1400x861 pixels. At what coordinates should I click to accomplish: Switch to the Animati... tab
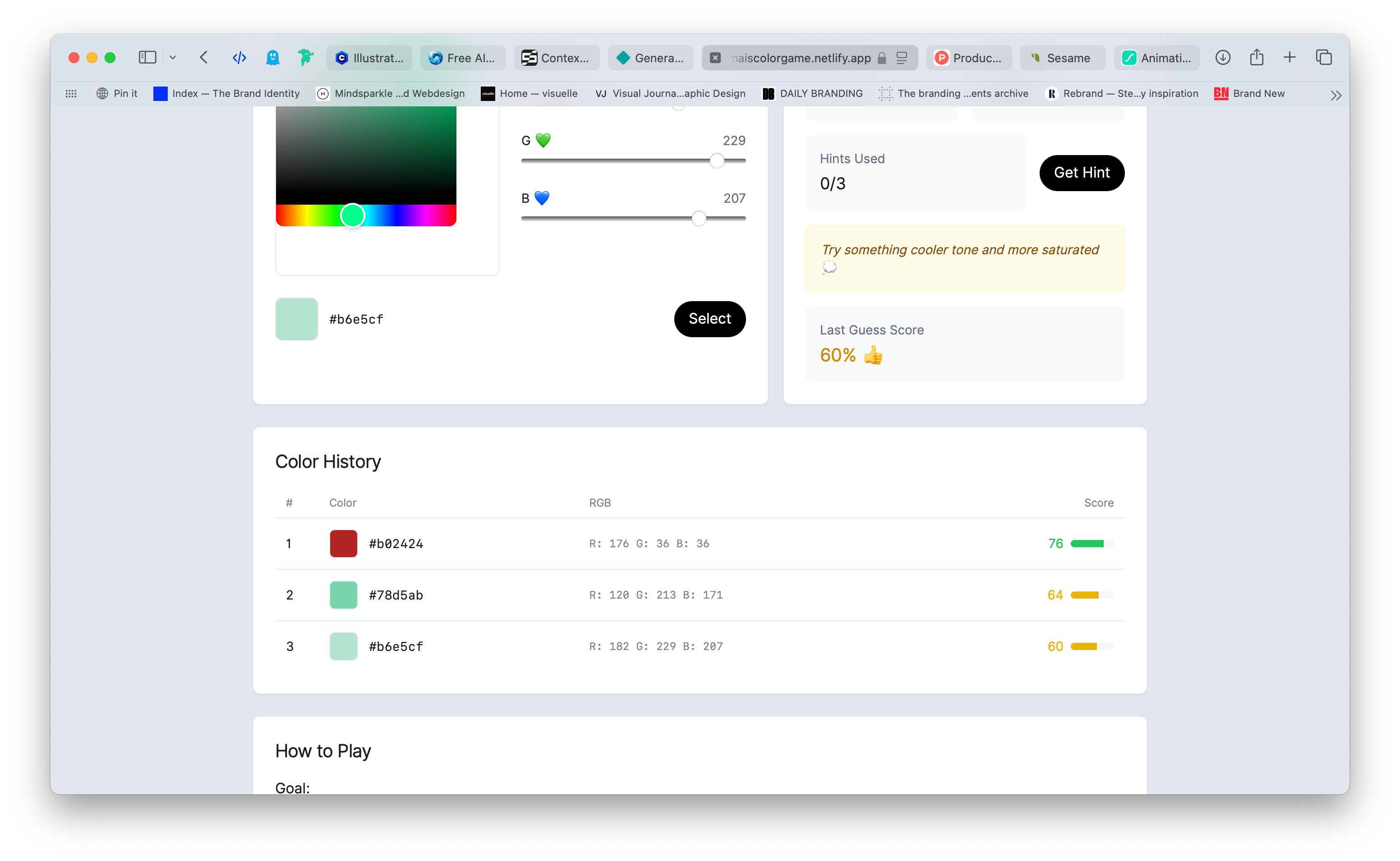[1156, 58]
